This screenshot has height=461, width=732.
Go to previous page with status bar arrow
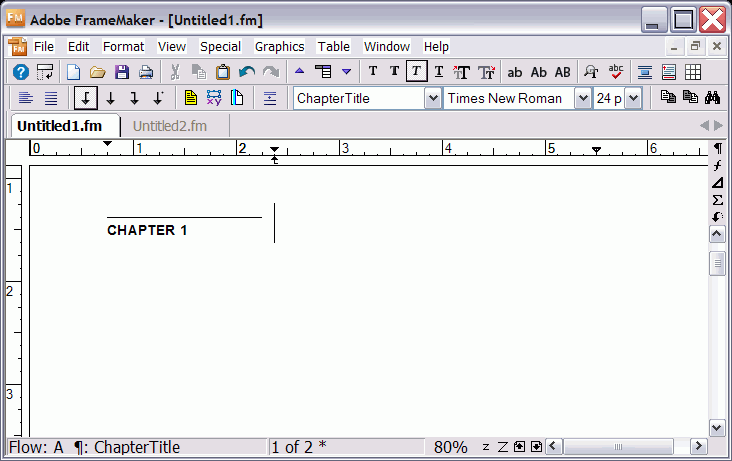pos(520,447)
